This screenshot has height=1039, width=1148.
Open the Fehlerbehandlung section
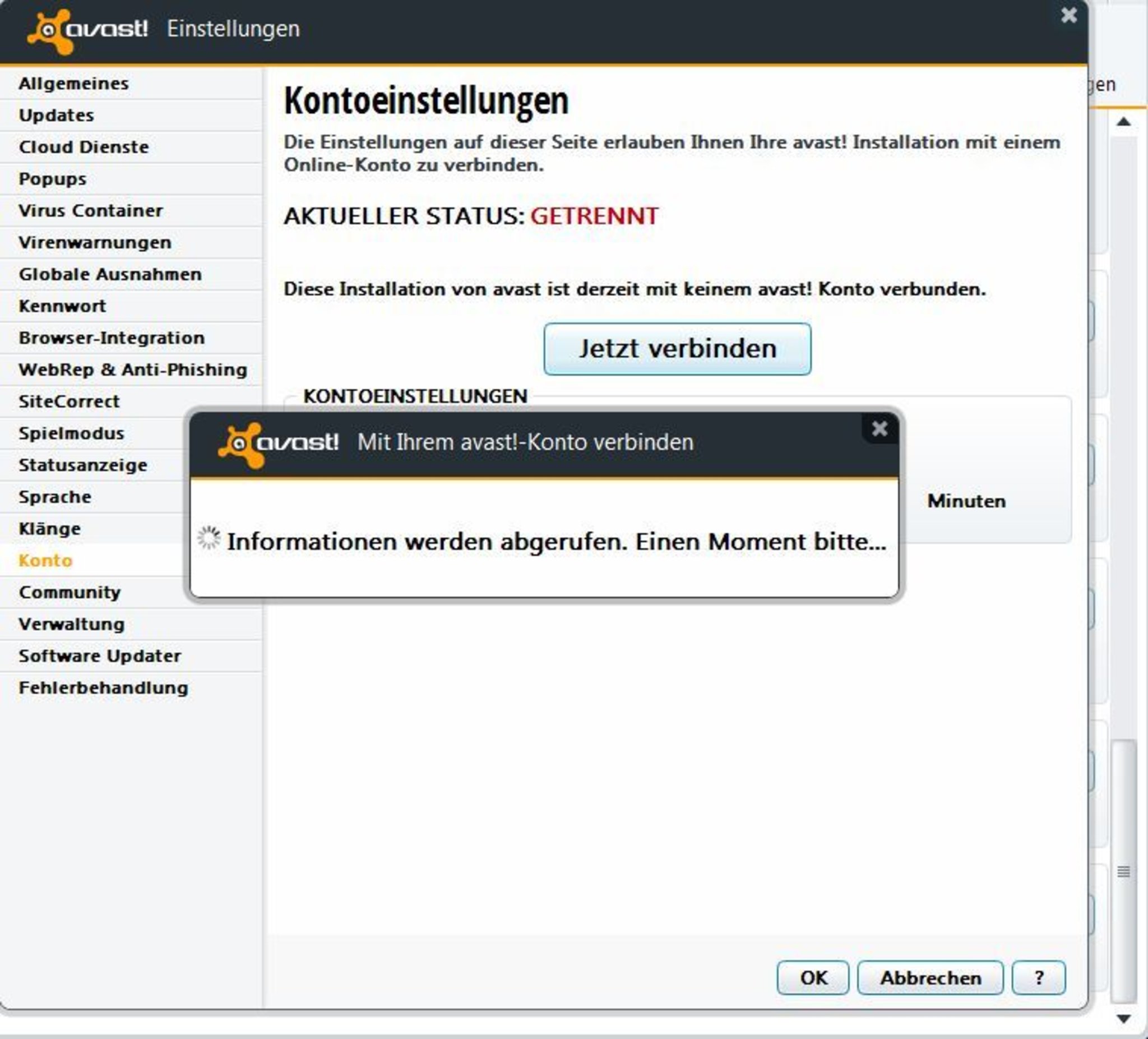103,687
